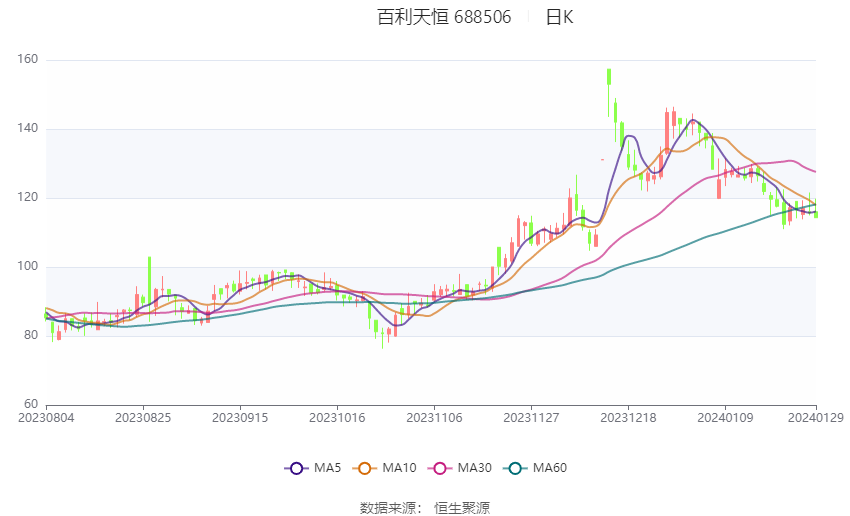This screenshot has width=850, height=516.
Task: Click the 20231127 date axis label
Action: (x=531, y=418)
